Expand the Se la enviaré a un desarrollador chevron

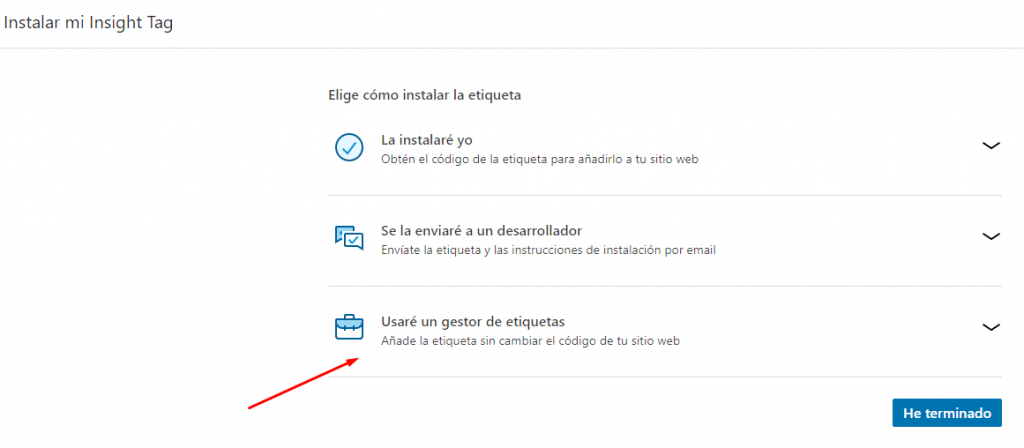991,236
